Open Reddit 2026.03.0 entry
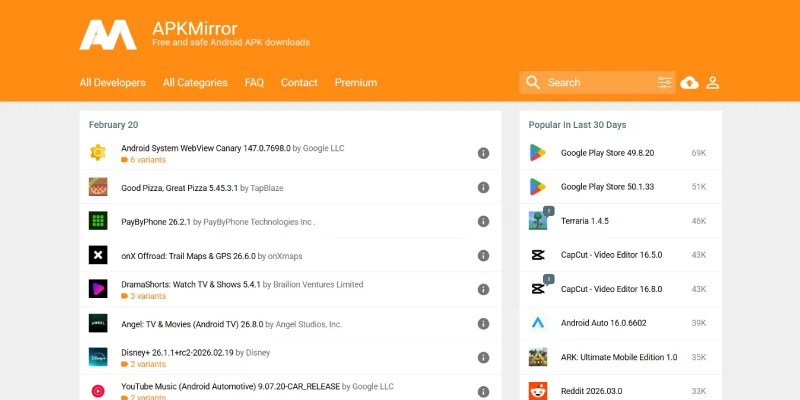800x400 pixels. (x=591, y=391)
